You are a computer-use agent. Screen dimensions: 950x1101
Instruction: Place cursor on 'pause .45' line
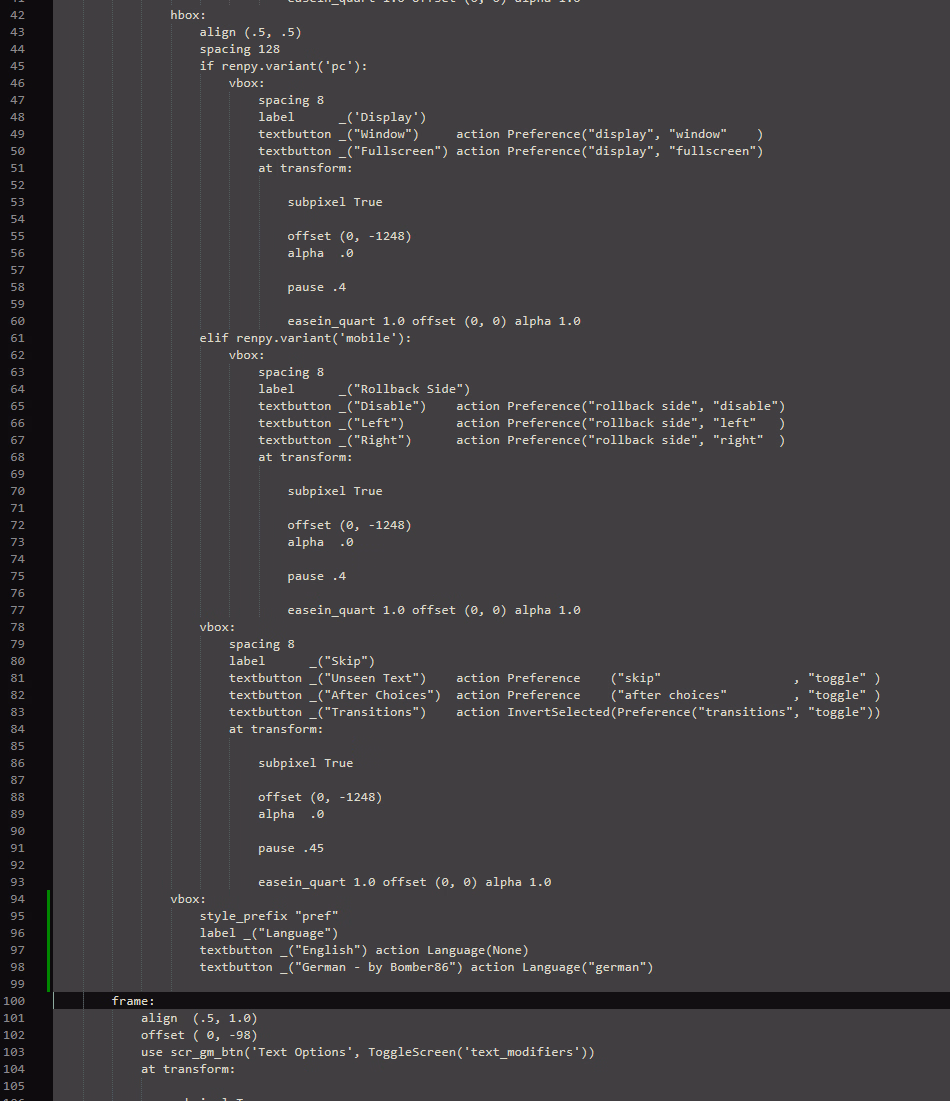coord(290,848)
